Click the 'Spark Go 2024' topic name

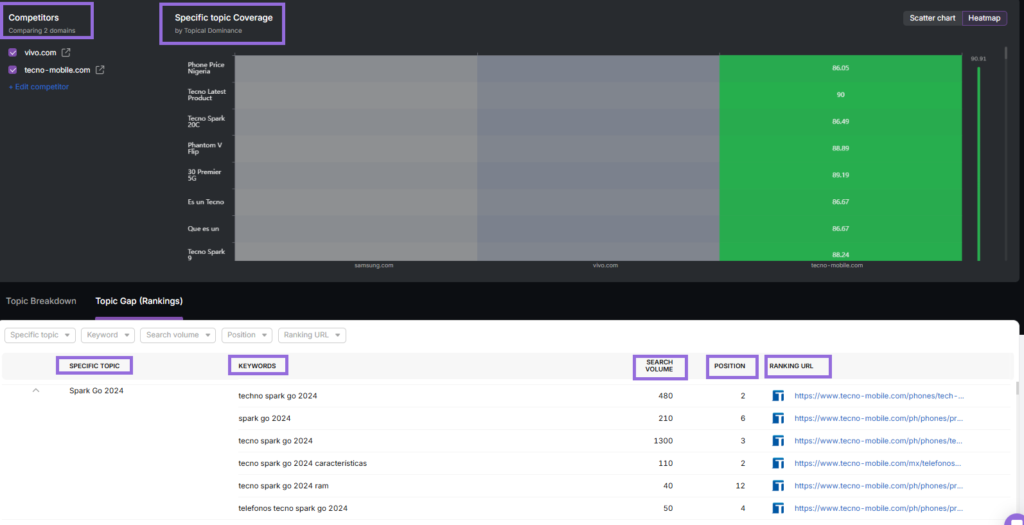tap(96, 390)
